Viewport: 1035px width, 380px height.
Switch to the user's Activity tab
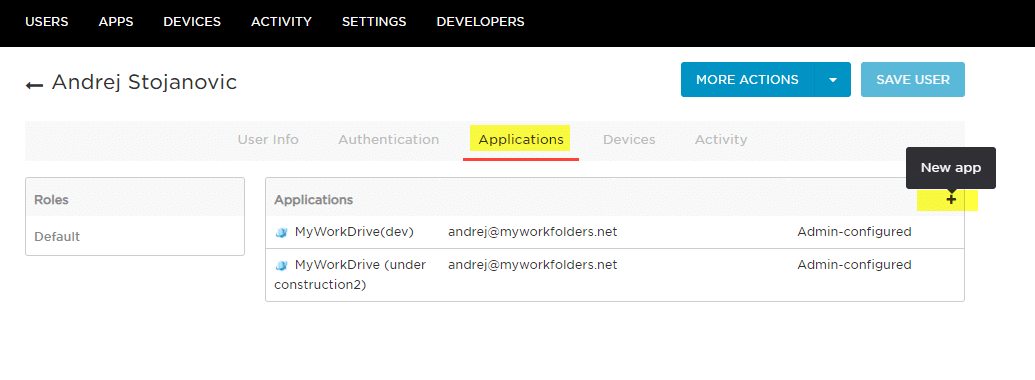pos(721,140)
